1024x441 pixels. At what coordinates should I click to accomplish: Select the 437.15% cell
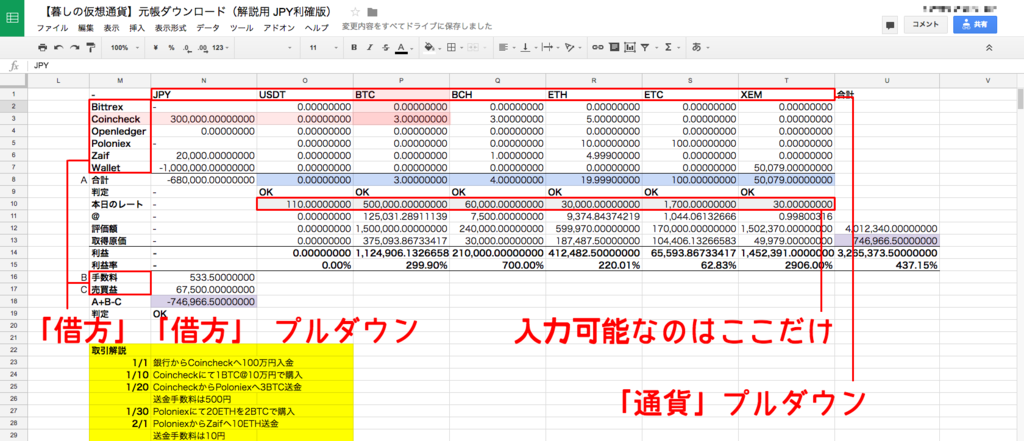887,266
